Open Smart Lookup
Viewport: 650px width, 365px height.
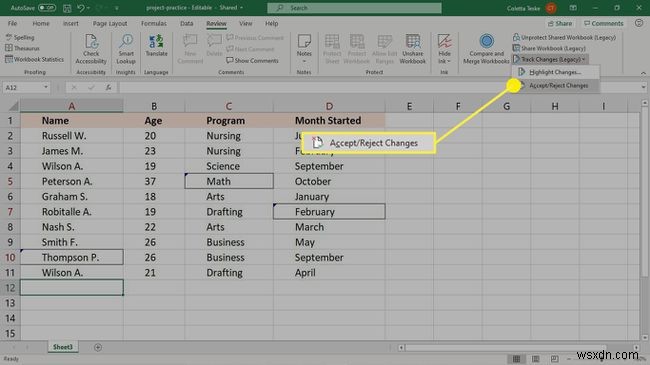[x=126, y=49]
